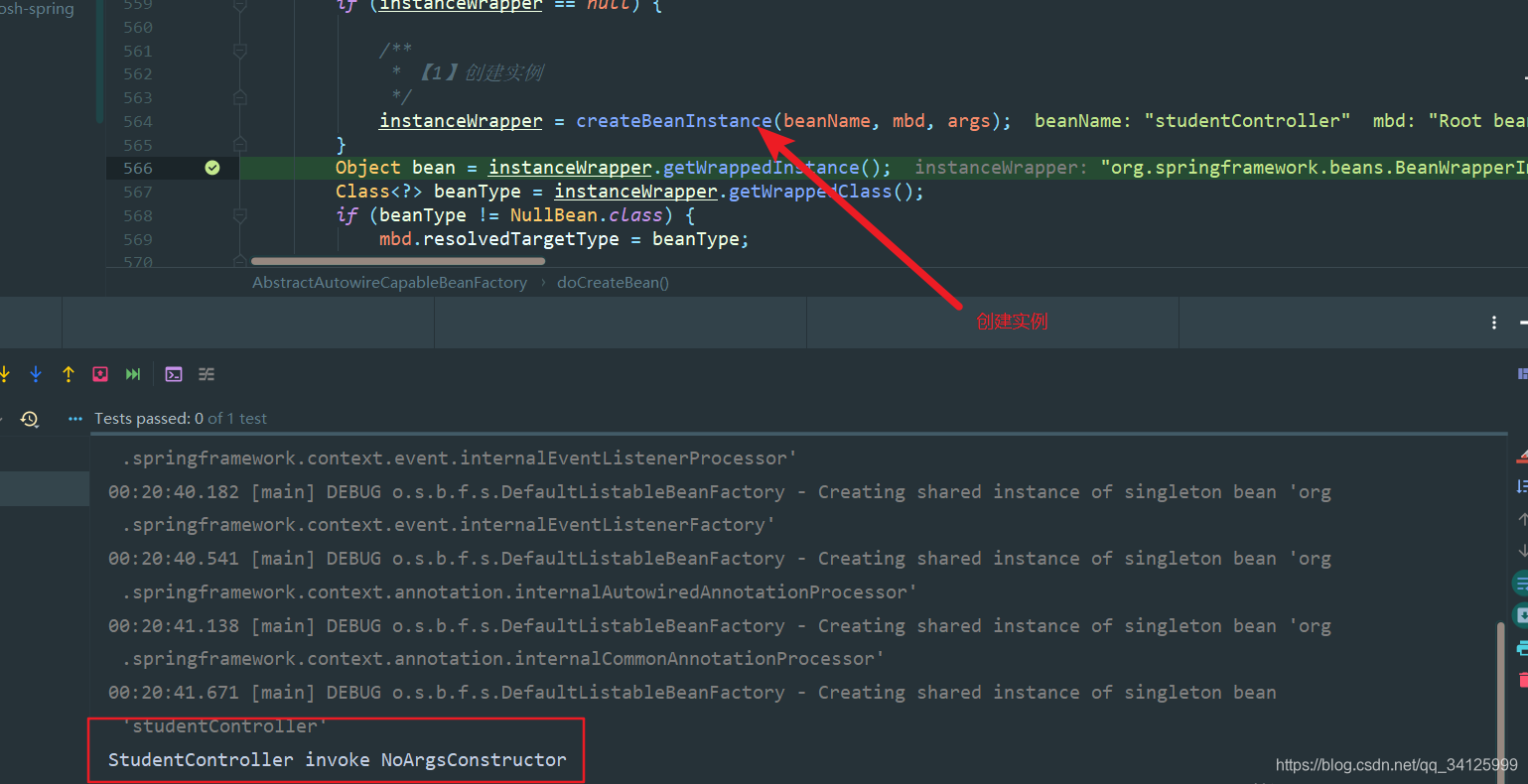Click the blue Force Step Into arrow
The height and width of the screenshot is (784, 1528).
(36, 374)
